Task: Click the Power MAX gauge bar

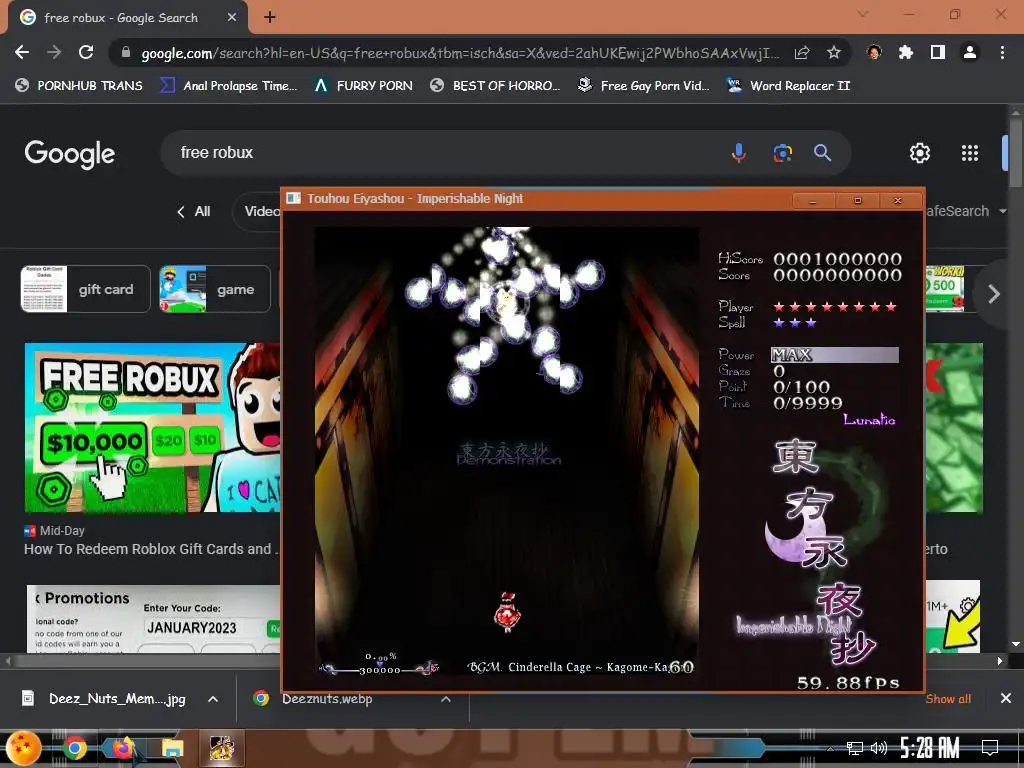Action: pyautogui.click(x=835, y=355)
